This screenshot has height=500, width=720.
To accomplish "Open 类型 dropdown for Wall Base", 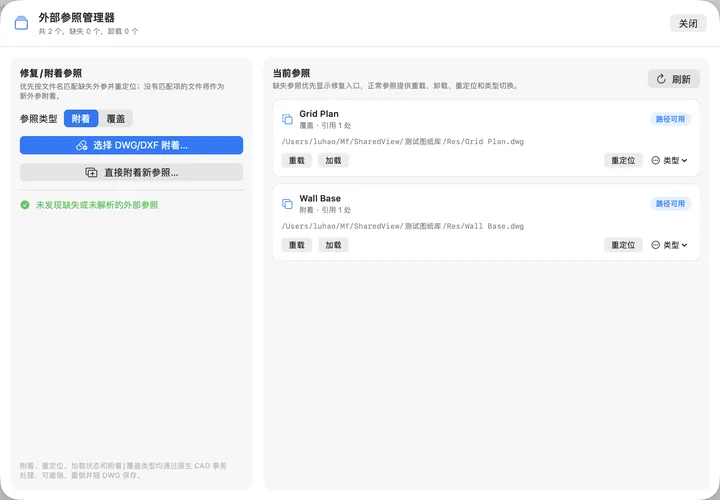I will (x=669, y=245).
